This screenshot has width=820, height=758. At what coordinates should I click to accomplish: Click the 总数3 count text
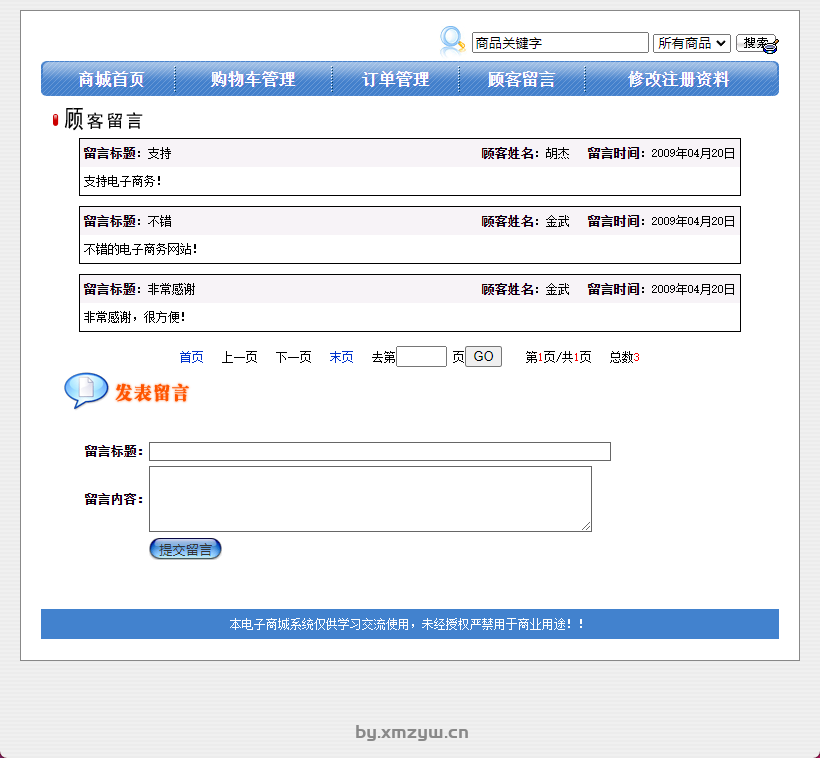pos(624,357)
